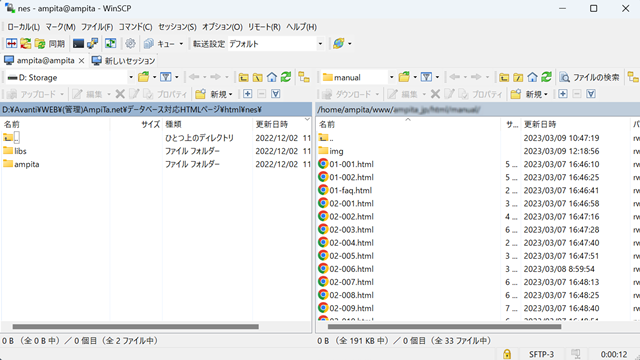Refresh the remote panel

point(546,77)
